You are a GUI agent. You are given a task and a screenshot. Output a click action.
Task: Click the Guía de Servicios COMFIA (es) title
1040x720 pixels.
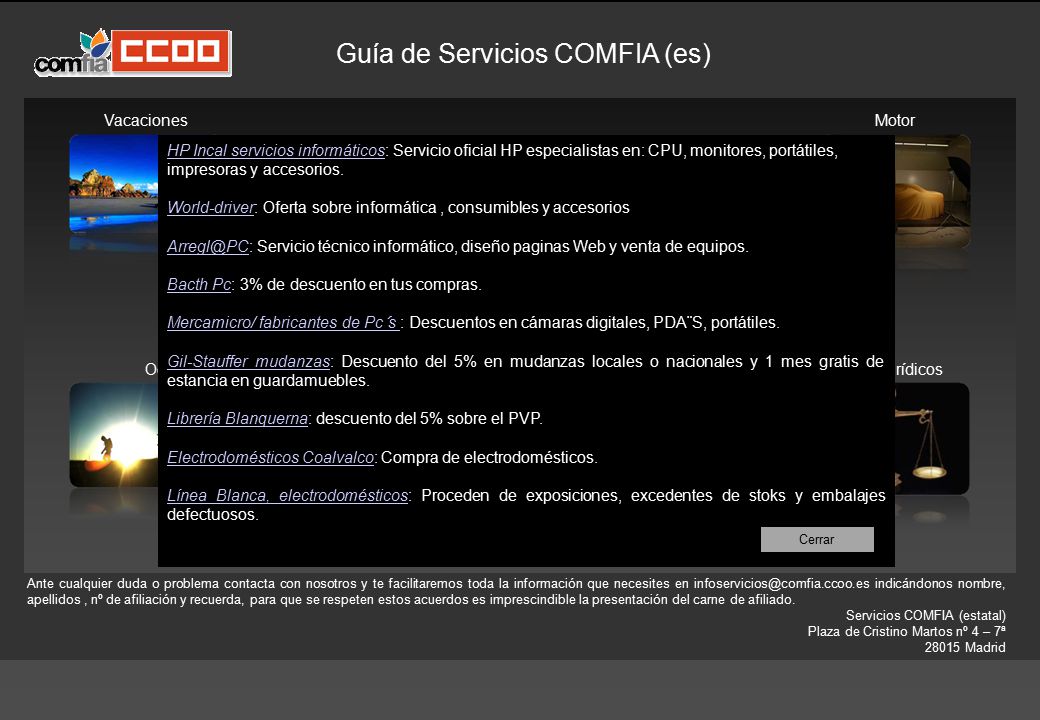pos(523,54)
